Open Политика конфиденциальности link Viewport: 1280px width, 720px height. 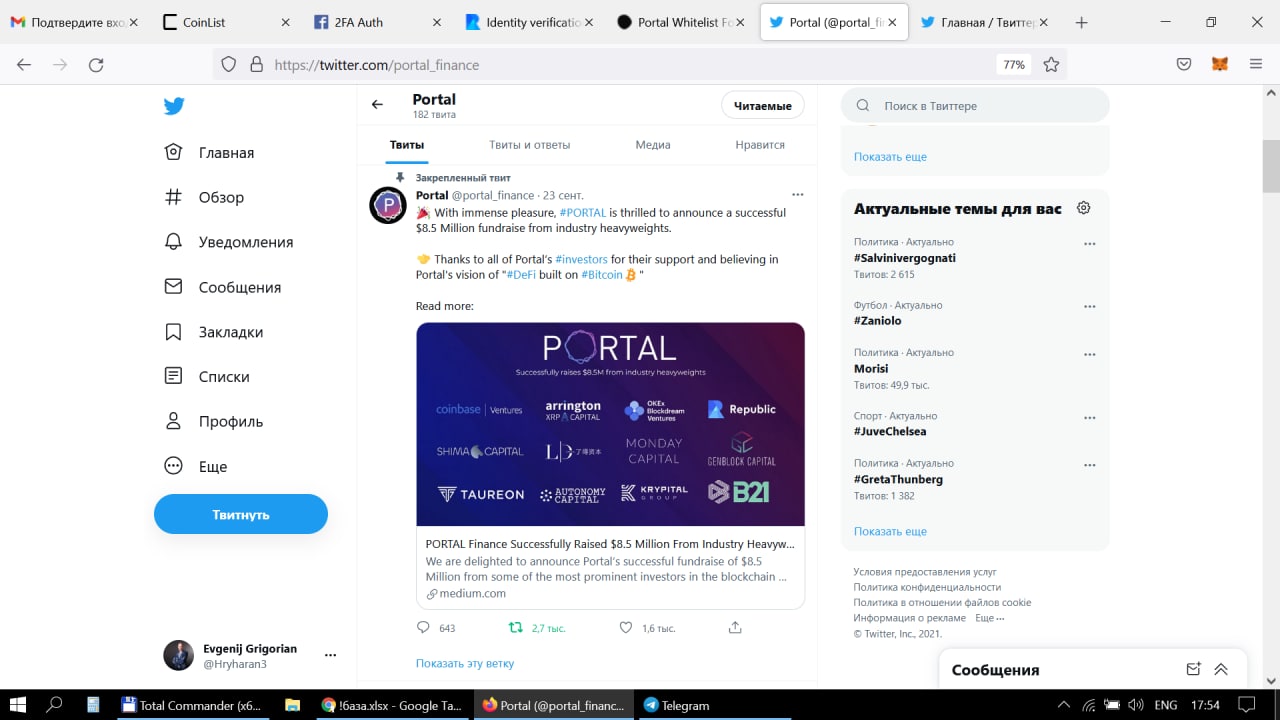pos(927,587)
